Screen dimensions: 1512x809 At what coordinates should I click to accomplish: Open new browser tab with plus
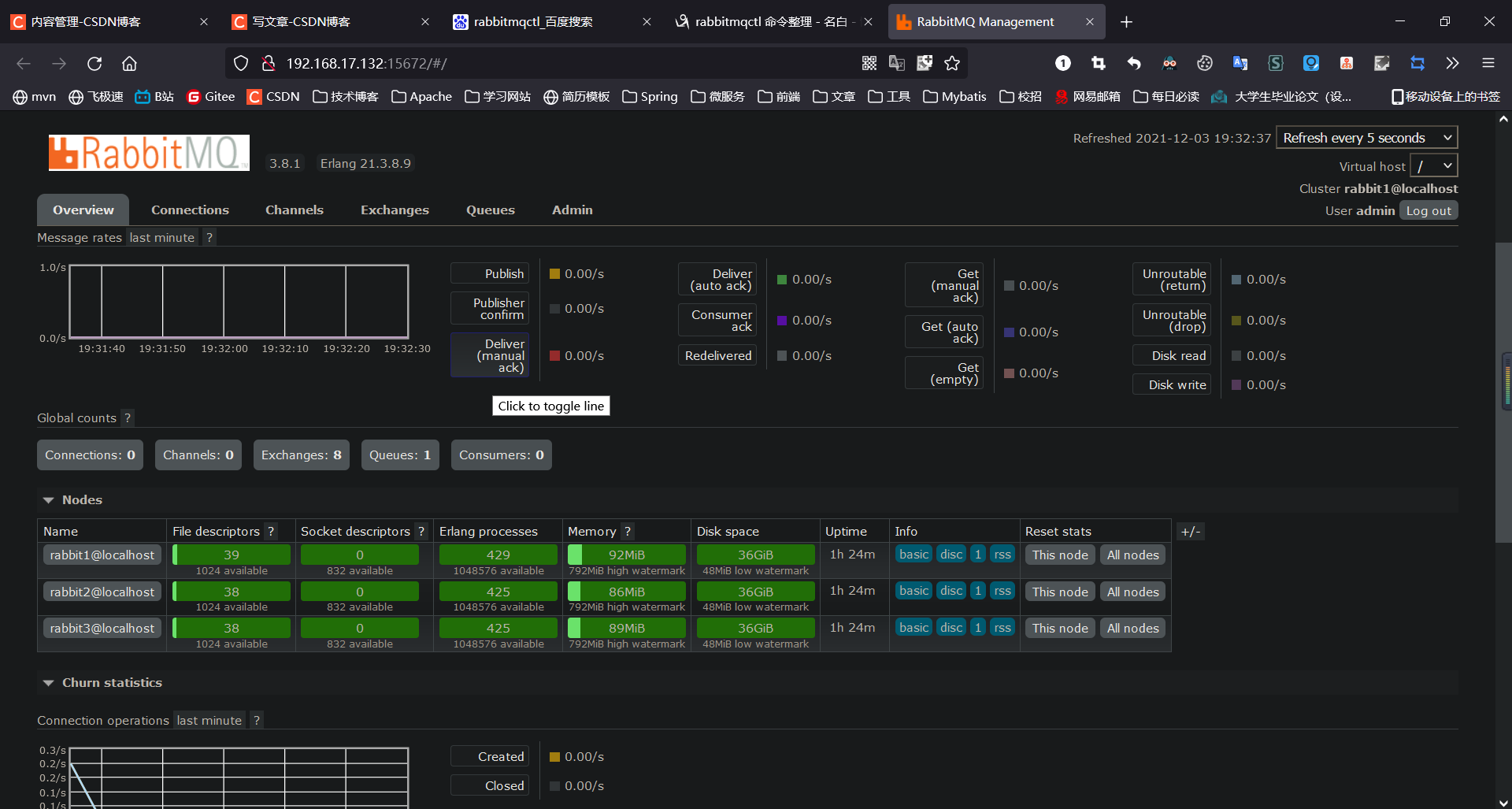coord(1126,22)
